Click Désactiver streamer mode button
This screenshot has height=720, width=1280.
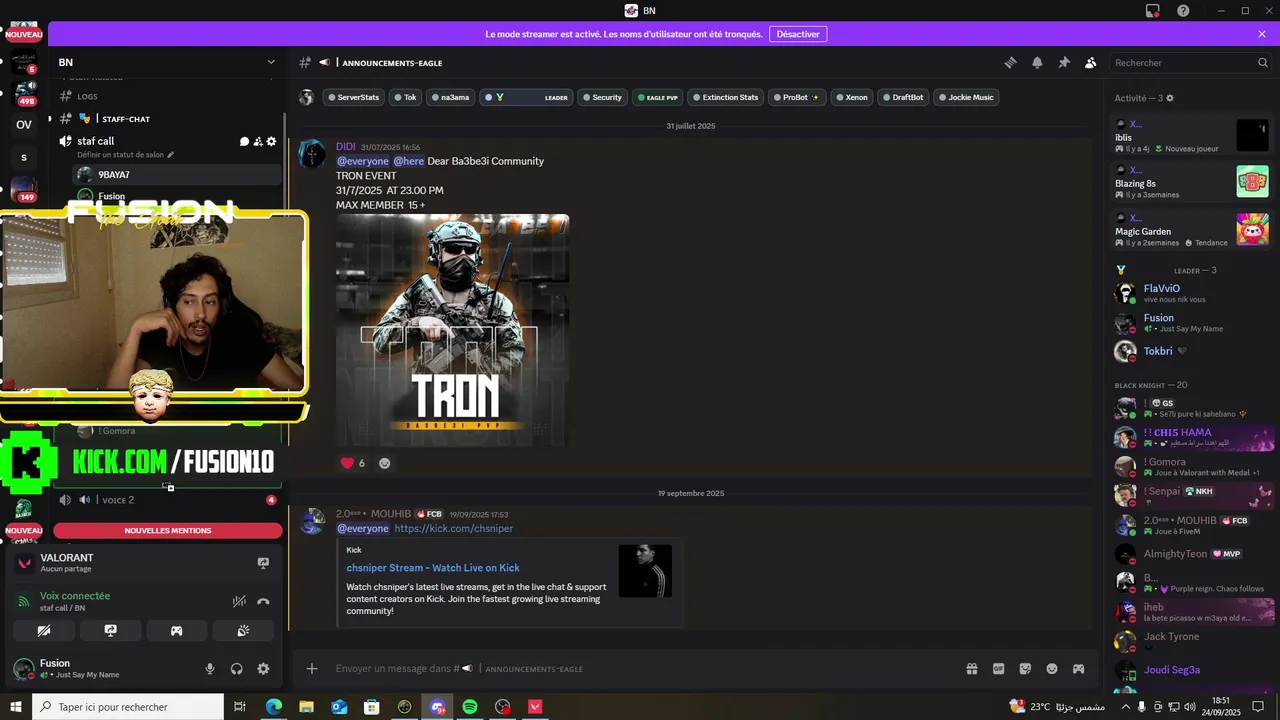(798, 34)
